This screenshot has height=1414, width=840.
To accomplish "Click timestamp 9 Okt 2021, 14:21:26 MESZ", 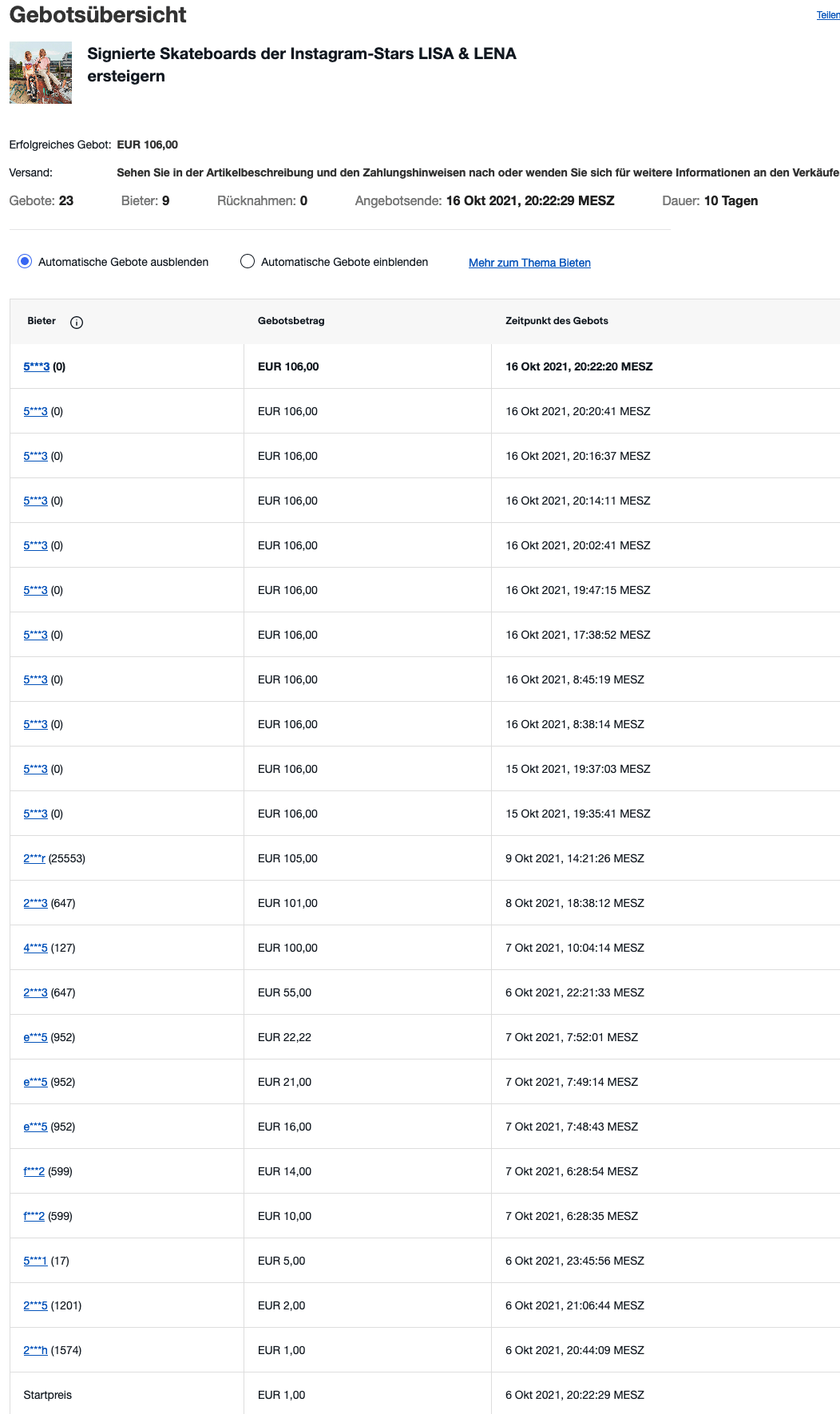I will 575,858.
